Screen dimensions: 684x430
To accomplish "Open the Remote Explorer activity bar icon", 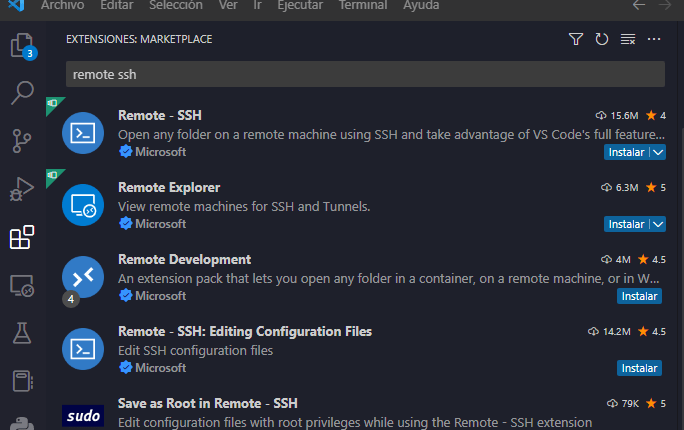I will [x=21, y=285].
